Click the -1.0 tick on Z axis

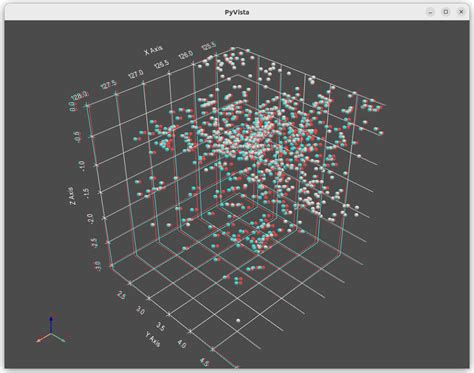pyautogui.click(x=82, y=166)
